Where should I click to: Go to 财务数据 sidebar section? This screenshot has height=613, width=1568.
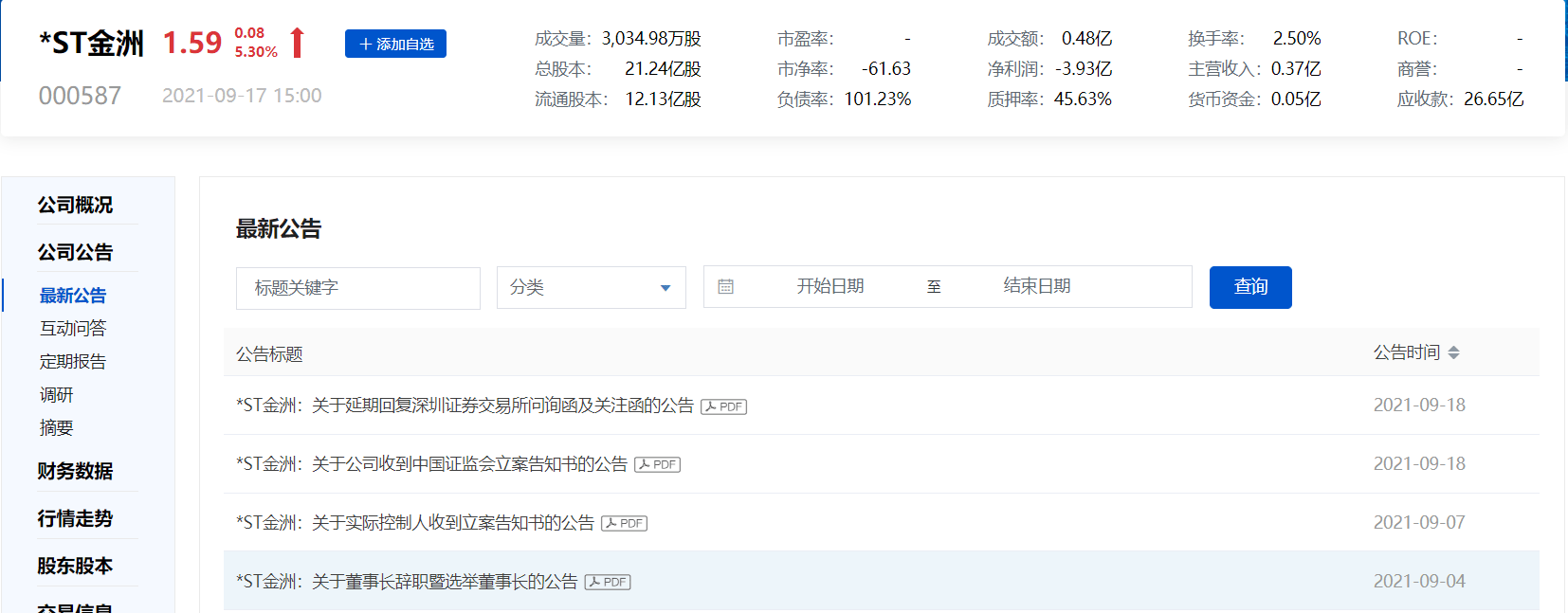point(75,471)
